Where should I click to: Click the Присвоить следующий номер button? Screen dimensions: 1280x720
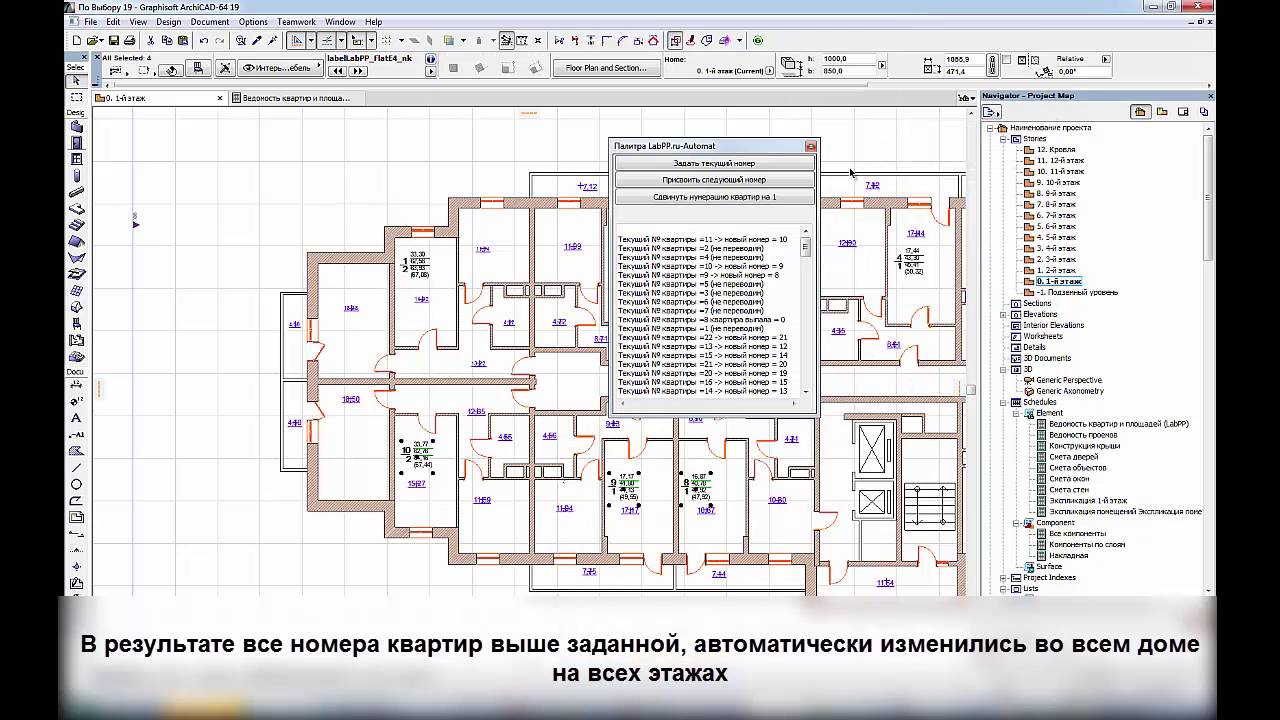click(714, 180)
